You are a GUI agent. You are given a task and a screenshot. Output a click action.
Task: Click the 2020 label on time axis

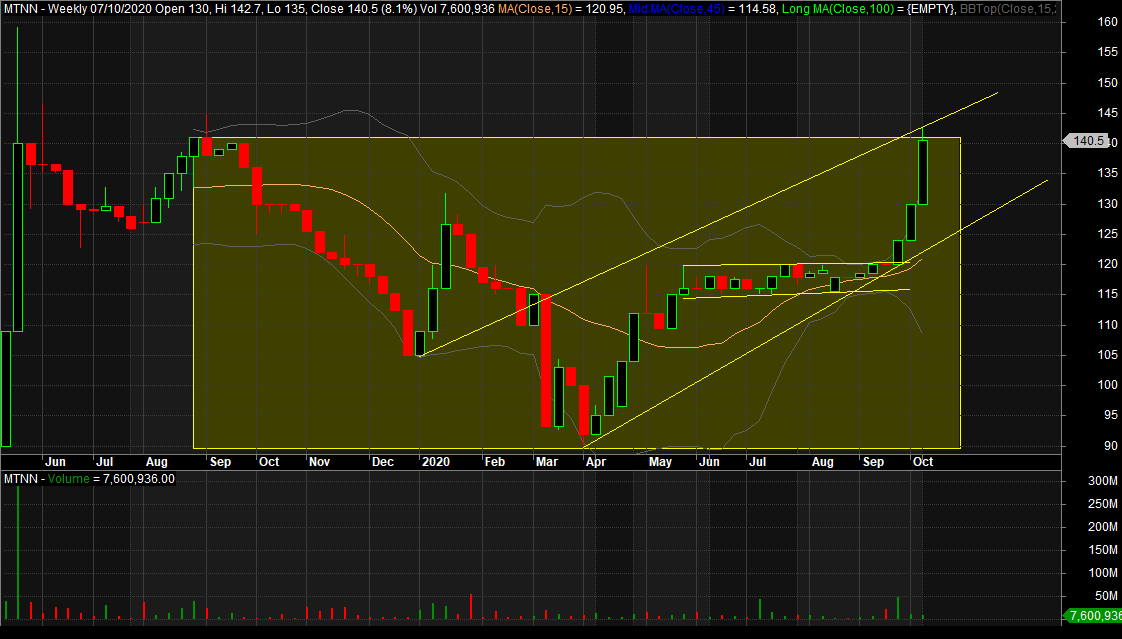point(436,462)
